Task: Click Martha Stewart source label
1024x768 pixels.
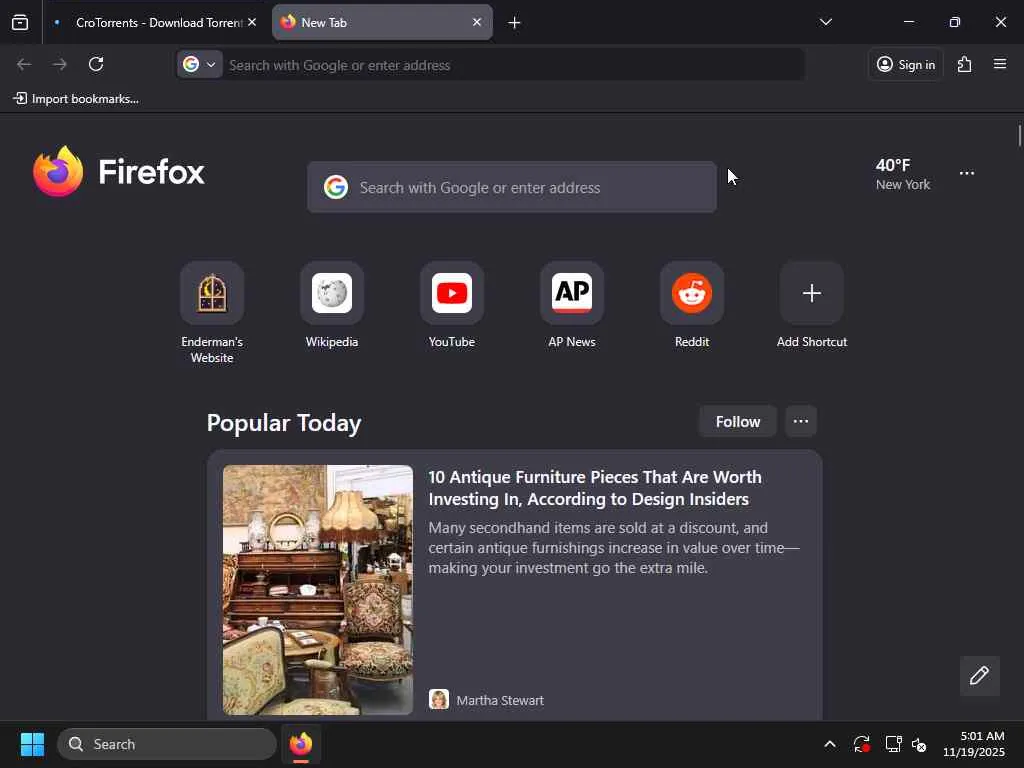Action: pos(500,700)
